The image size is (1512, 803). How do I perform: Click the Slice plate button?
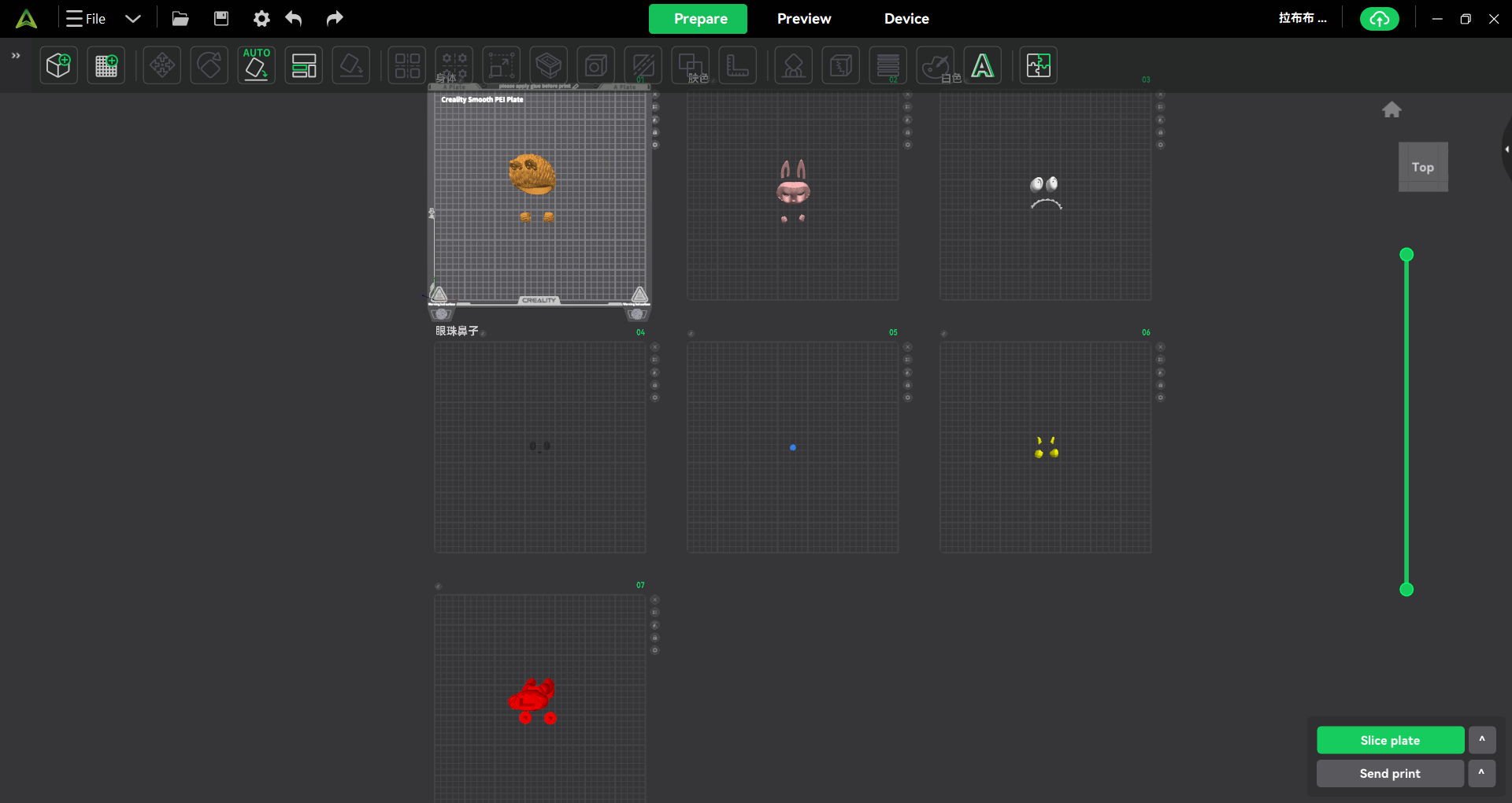(1390, 740)
